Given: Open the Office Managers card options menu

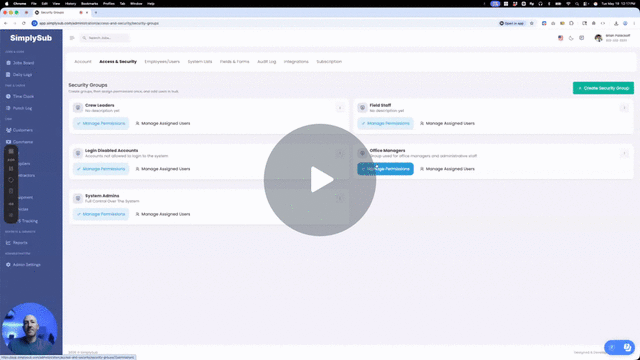Looking at the screenshot, I should click(624, 153).
